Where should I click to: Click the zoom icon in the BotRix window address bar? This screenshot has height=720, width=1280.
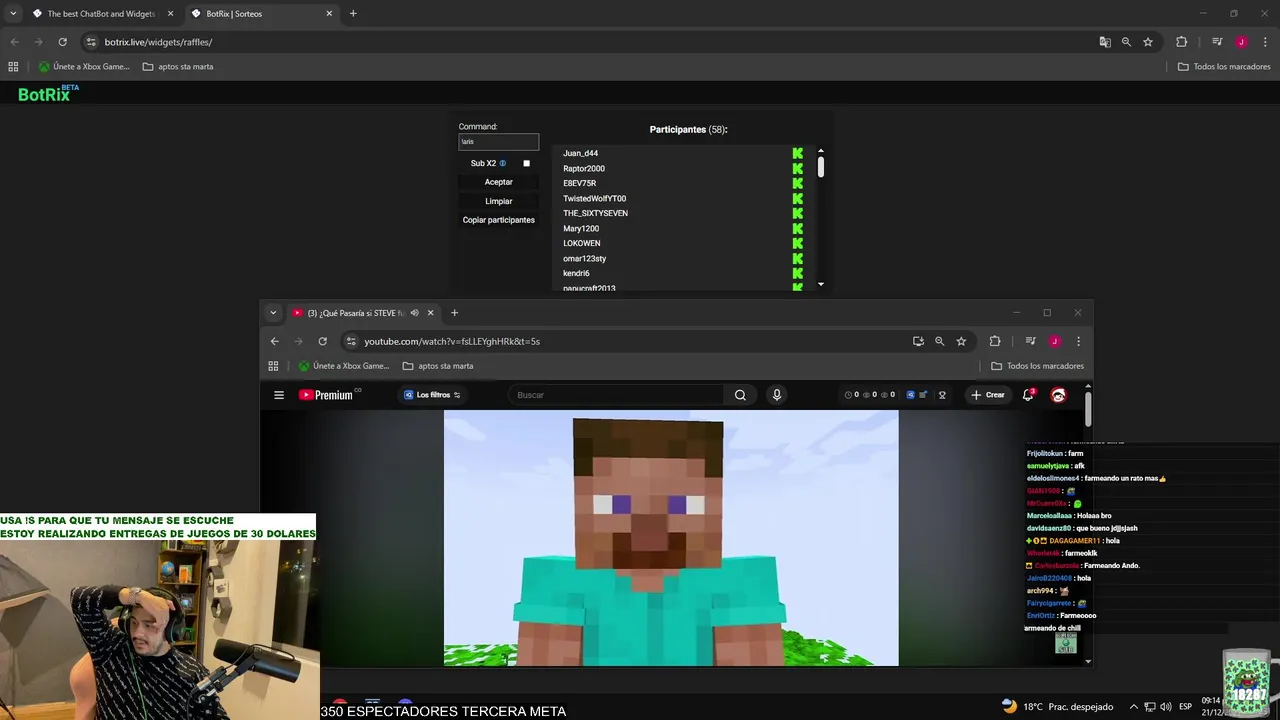point(1126,42)
